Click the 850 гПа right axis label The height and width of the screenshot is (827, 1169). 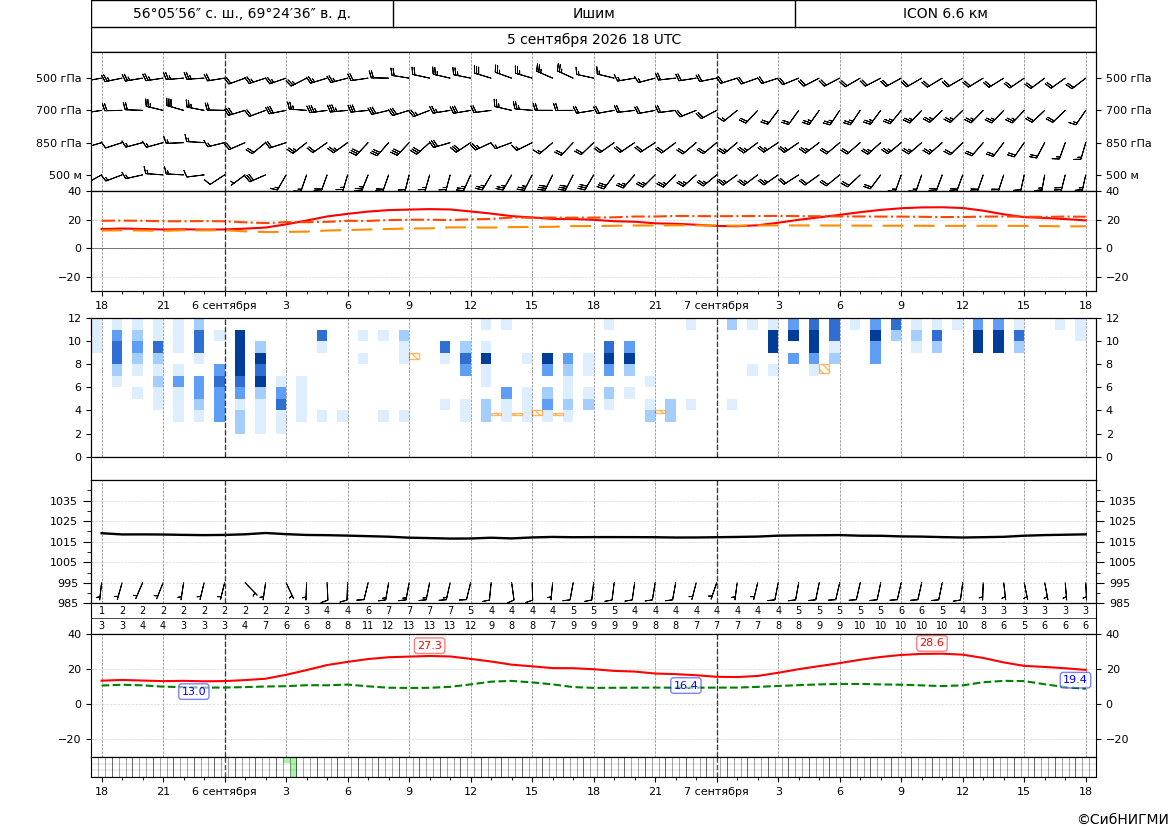pos(1129,143)
